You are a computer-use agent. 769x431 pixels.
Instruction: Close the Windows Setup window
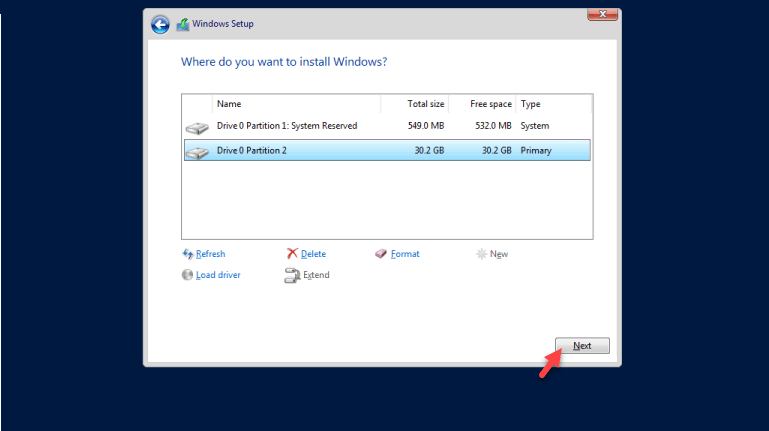point(598,13)
